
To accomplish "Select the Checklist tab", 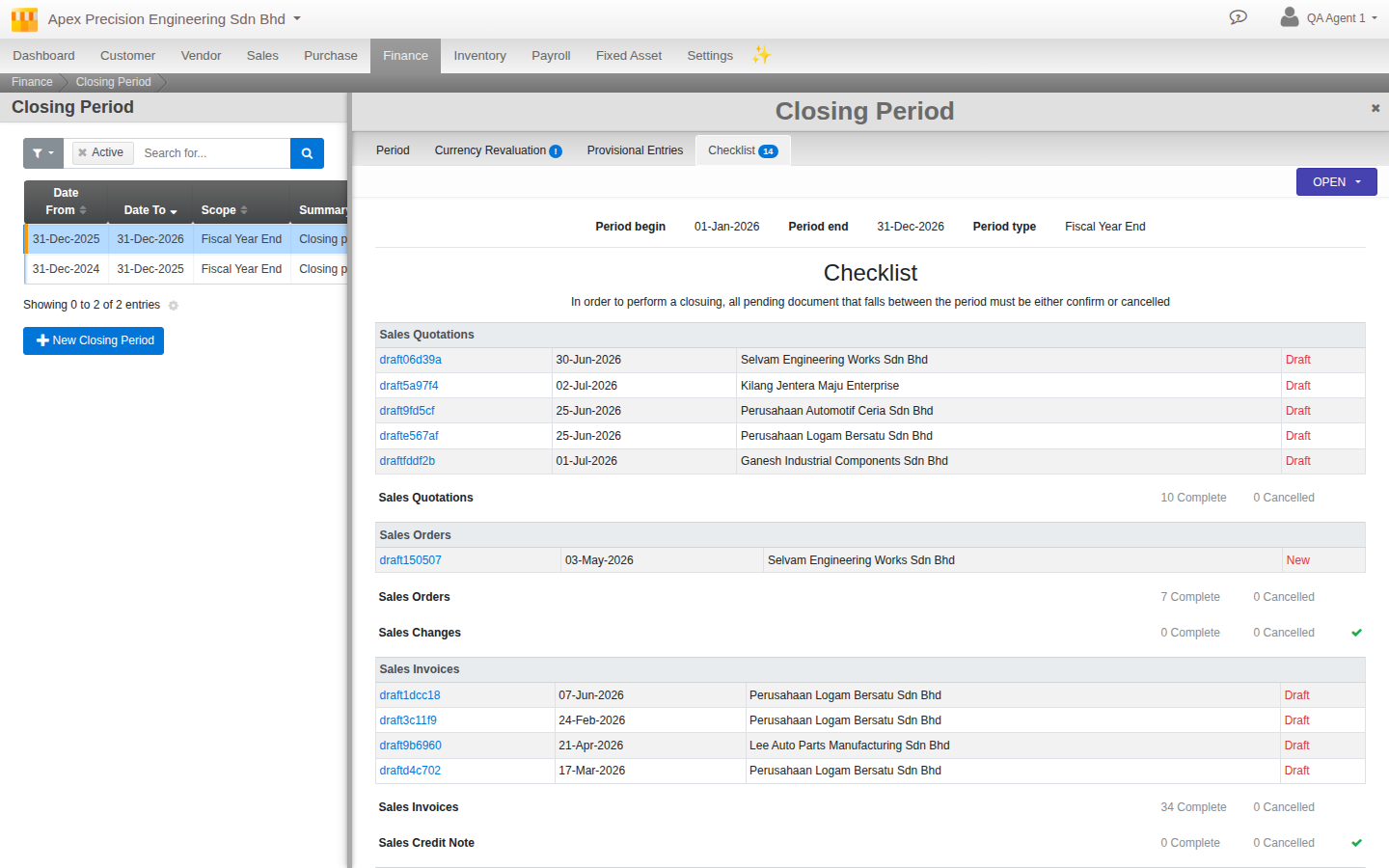I will [743, 150].
